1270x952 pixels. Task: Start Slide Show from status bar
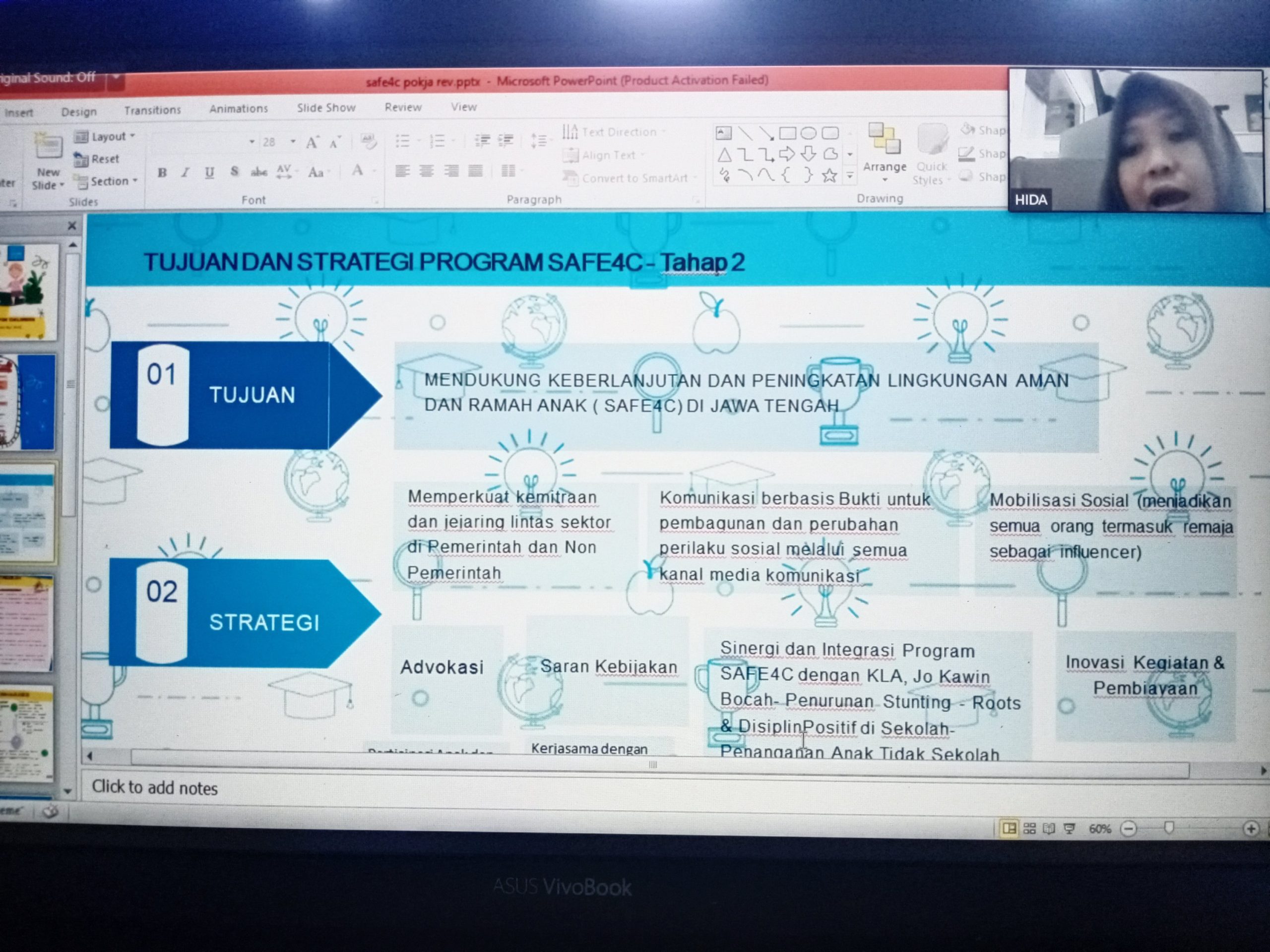tap(1069, 829)
